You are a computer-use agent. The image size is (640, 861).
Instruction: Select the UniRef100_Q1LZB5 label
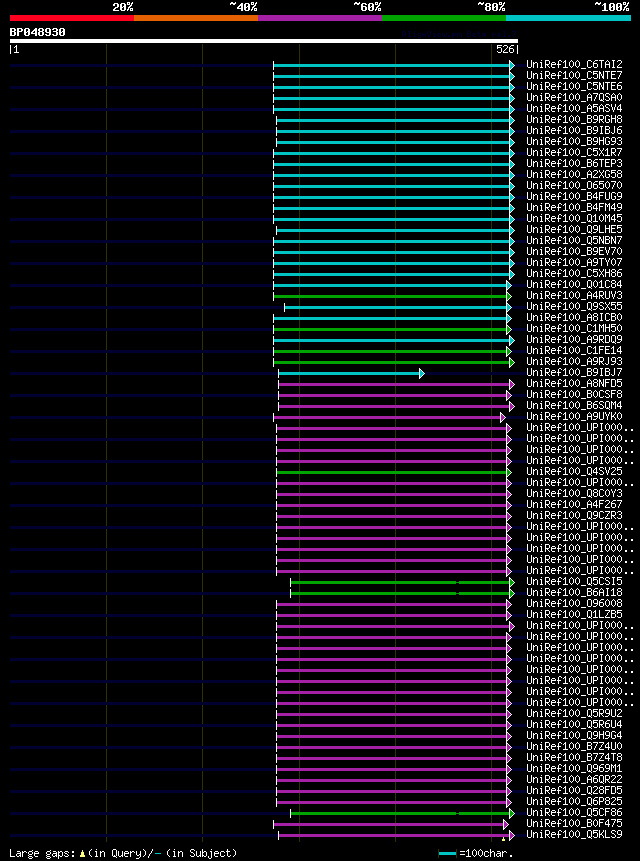click(x=574, y=614)
